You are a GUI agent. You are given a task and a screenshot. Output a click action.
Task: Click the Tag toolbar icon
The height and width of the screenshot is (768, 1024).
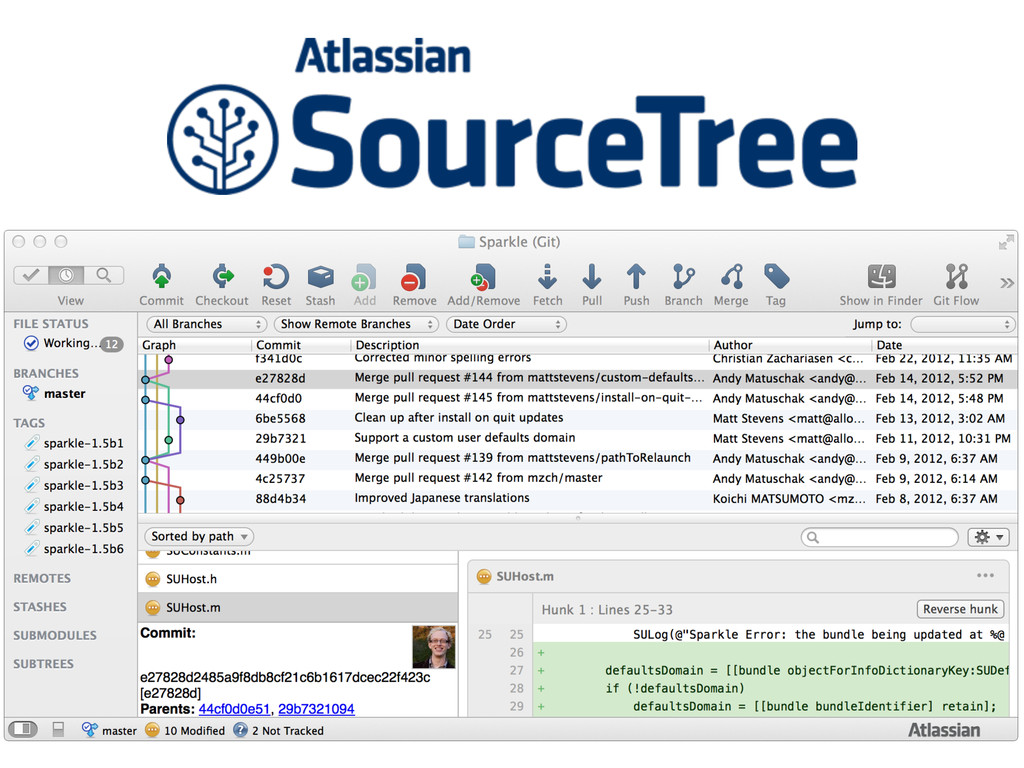tap(776, 278)
